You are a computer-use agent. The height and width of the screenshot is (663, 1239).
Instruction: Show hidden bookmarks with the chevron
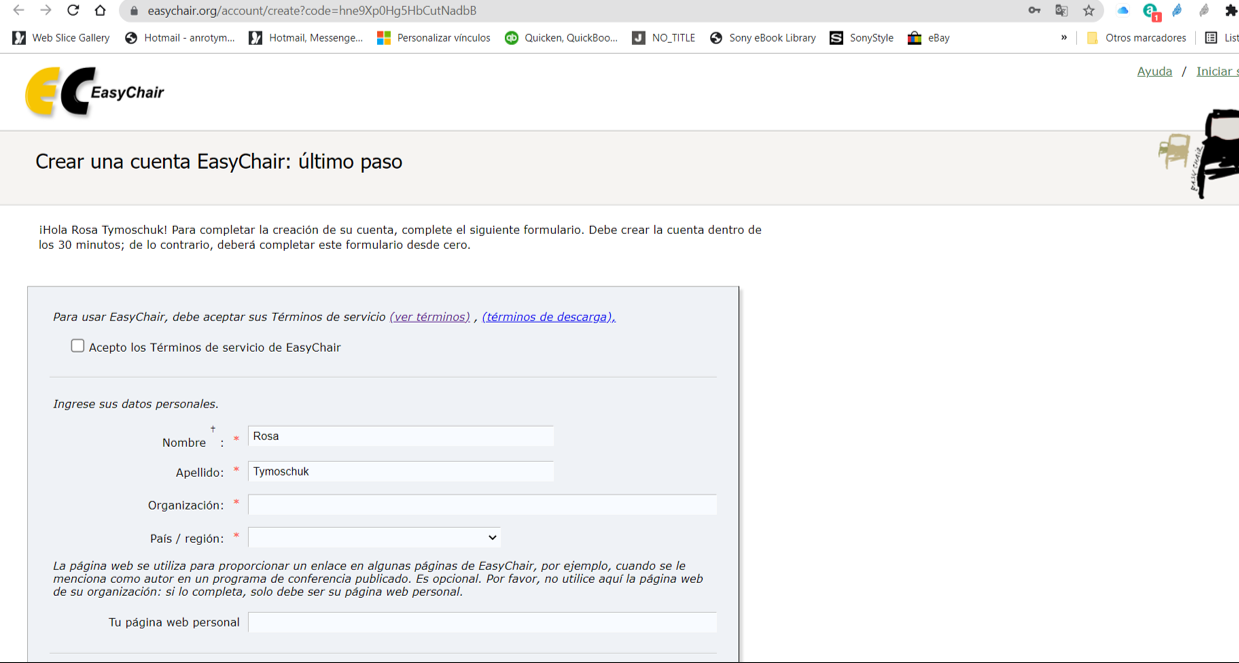coord(1064,38)
